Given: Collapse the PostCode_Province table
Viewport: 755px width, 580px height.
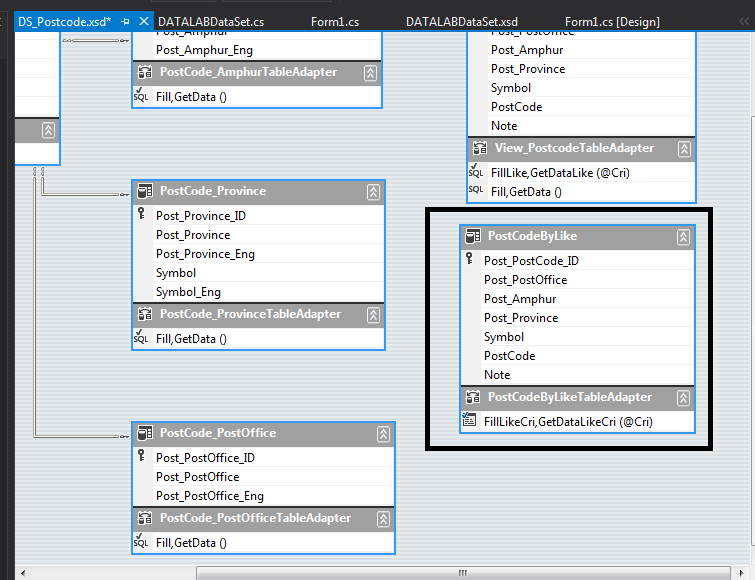Looking at the screenshot, I should click(x=373, y=192).
